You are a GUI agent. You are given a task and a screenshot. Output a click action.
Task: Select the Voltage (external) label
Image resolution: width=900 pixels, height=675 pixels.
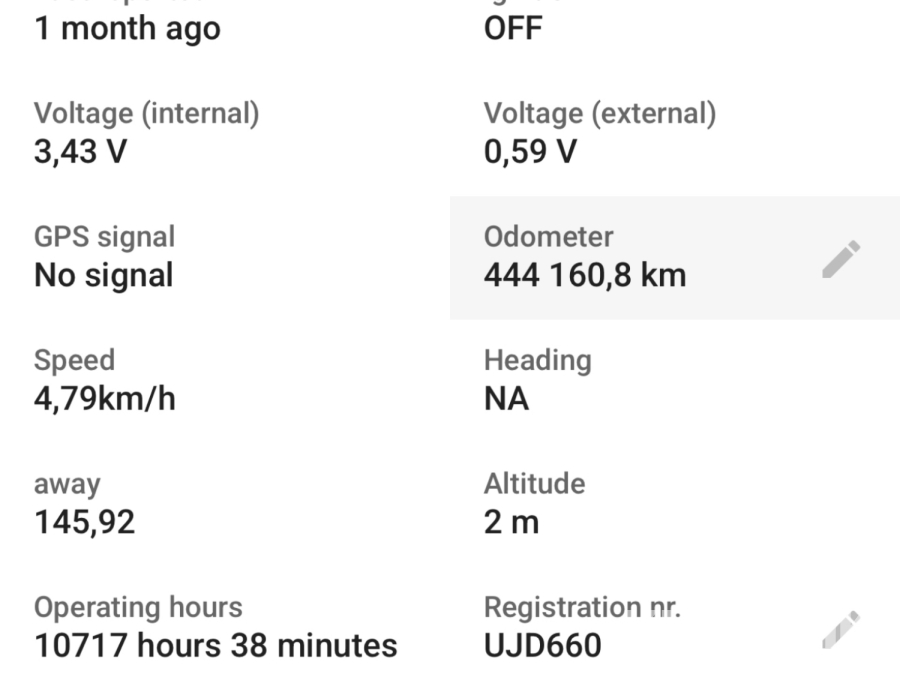(x=600, y=114)
